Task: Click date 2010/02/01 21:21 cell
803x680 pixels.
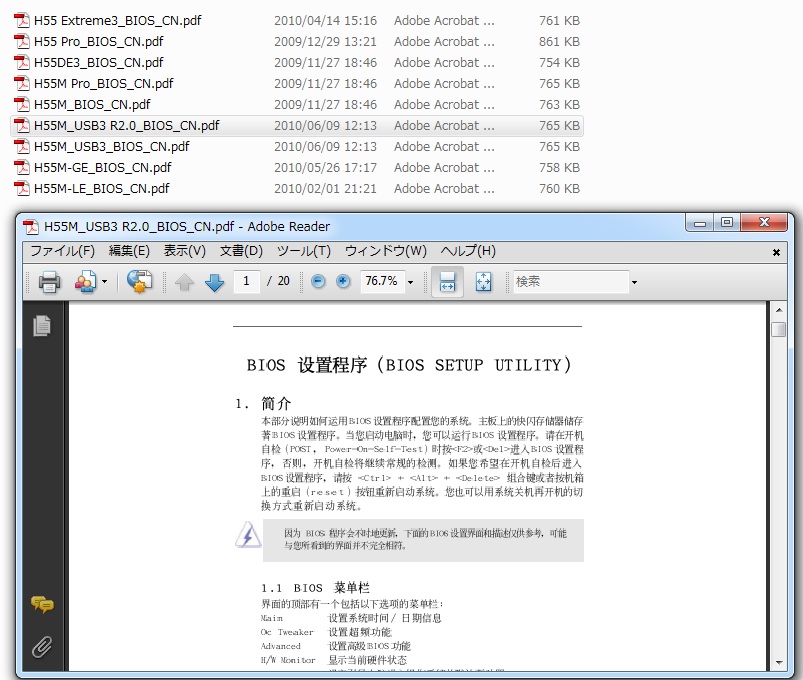Action: point(325,188)
